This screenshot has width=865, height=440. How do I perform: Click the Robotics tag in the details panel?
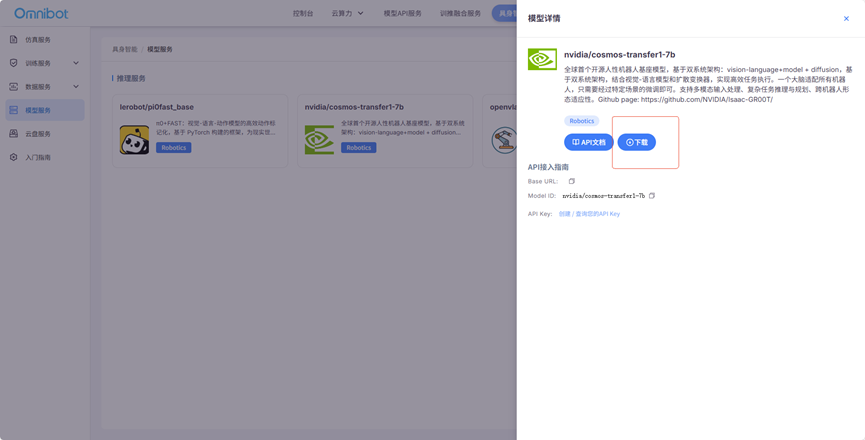click(581, 121)
